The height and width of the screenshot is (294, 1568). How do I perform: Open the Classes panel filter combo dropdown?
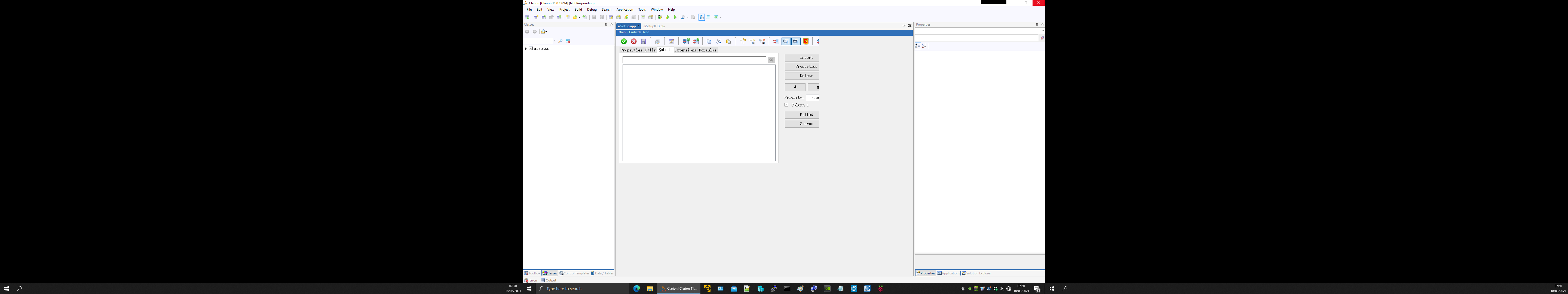pos(555,41)
